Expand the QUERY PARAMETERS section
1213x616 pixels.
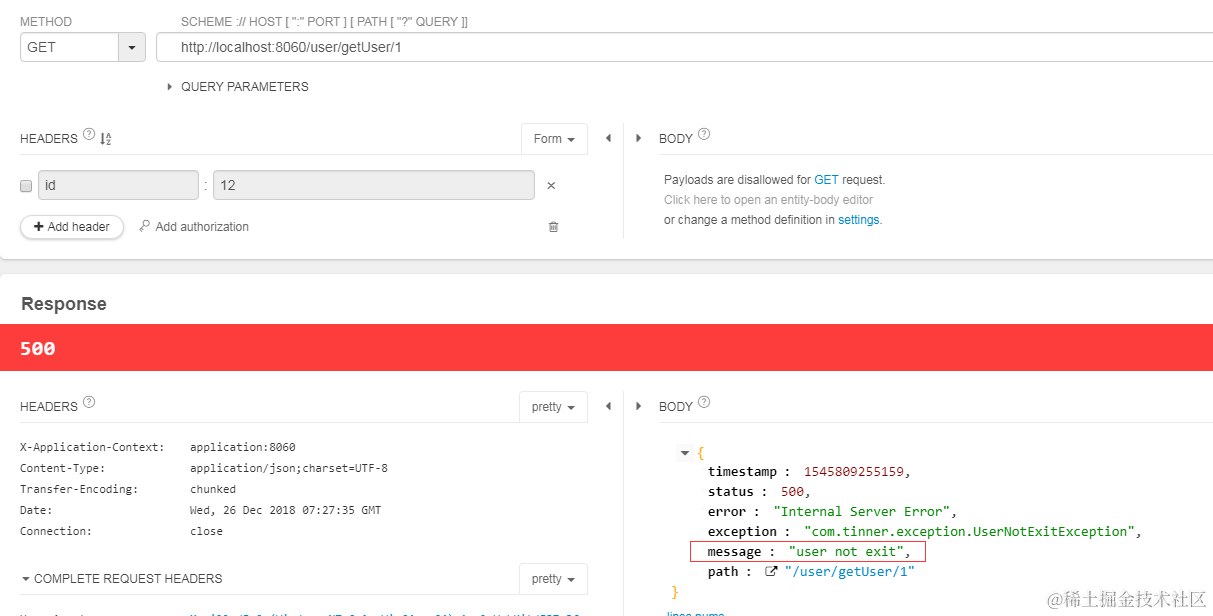pyautogui.click(x=238, y=87)
